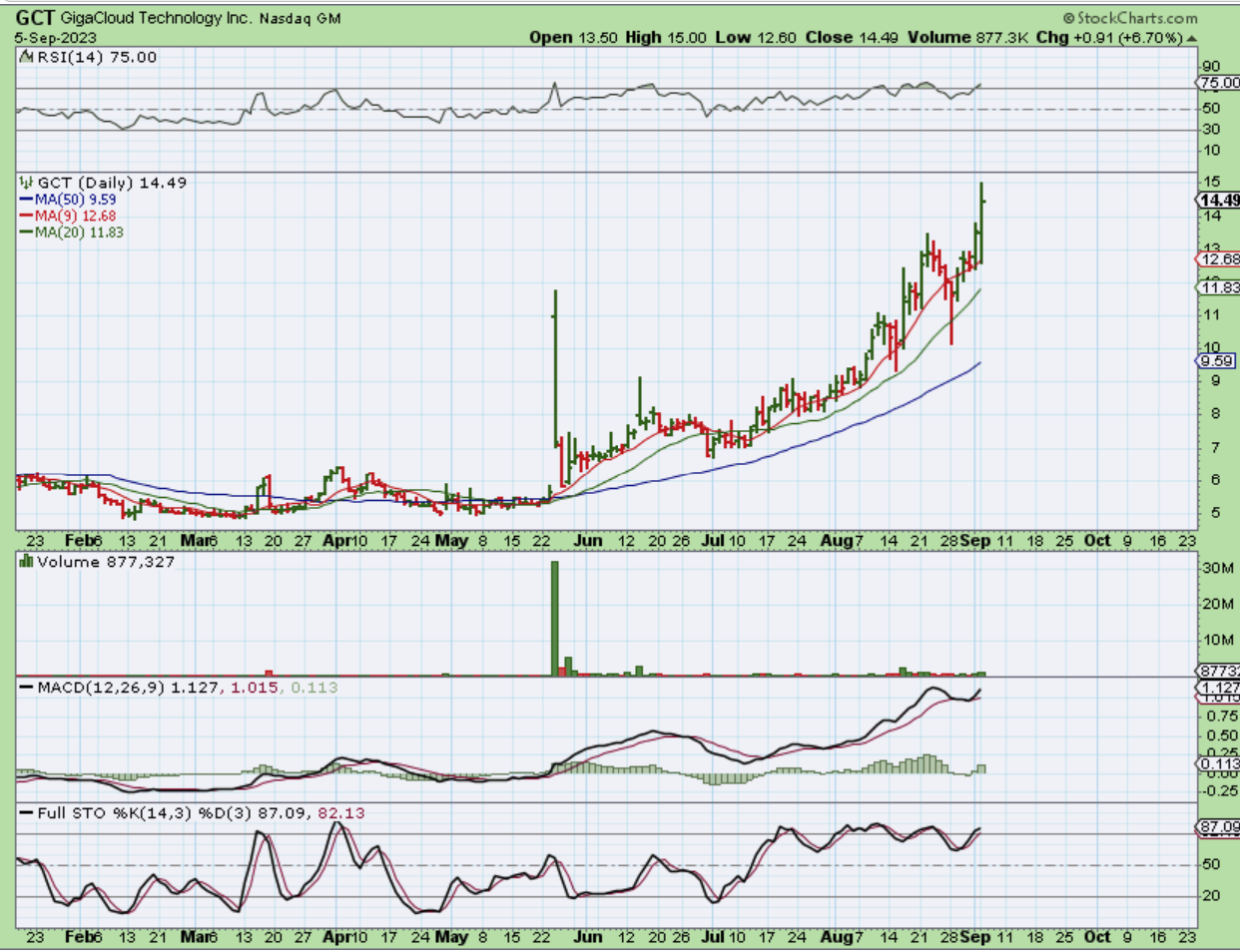Click the MACD(12,26,9) 1.127 label

[x=128, y=688]
